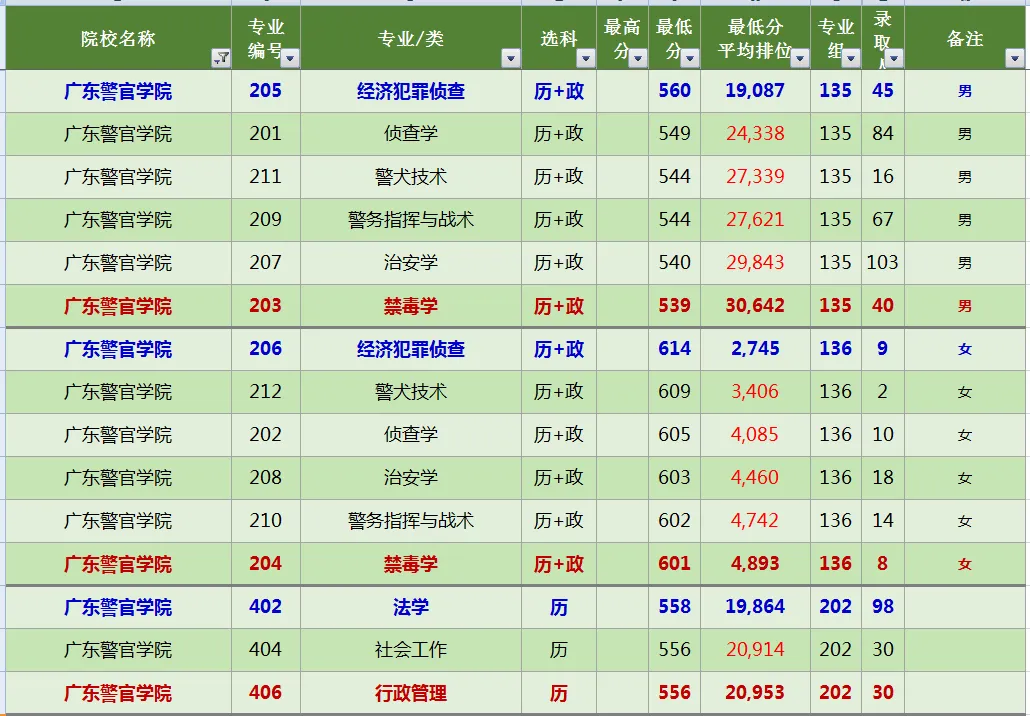The height and width of the screenshot is (716, 1030).
Task: Click the cell showing rank 24,338
Action: 755,133
